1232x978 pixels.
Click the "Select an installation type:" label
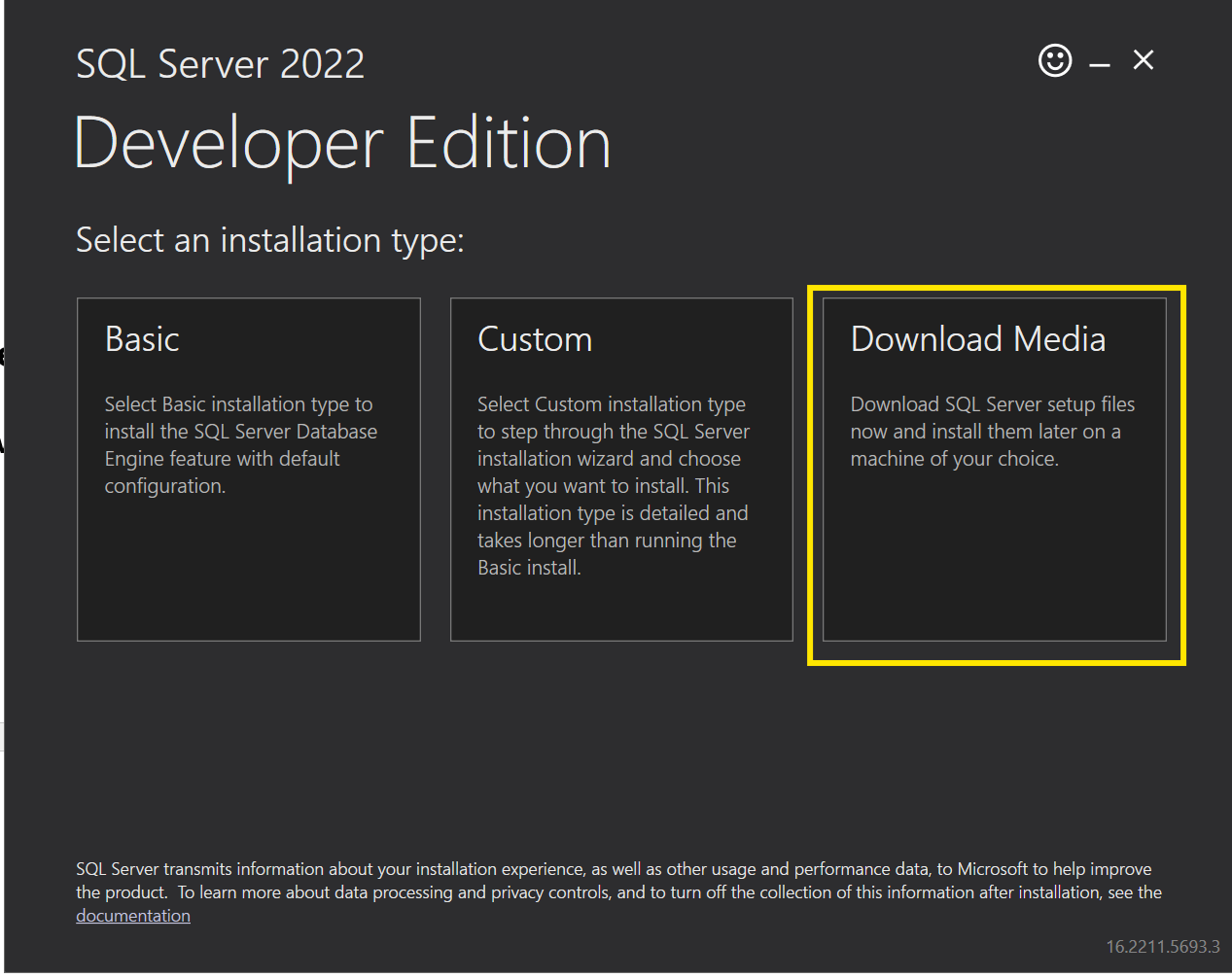(x=270, y=240)
